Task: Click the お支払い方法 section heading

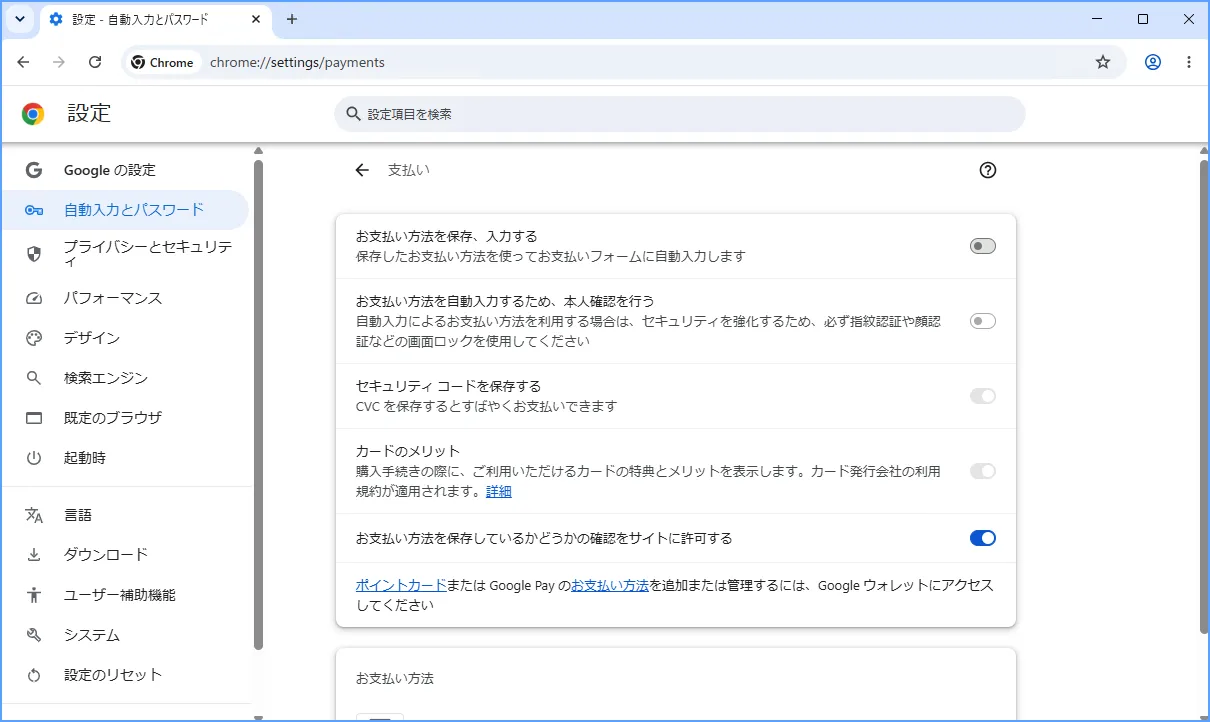Action: click(x=395, y=678)
